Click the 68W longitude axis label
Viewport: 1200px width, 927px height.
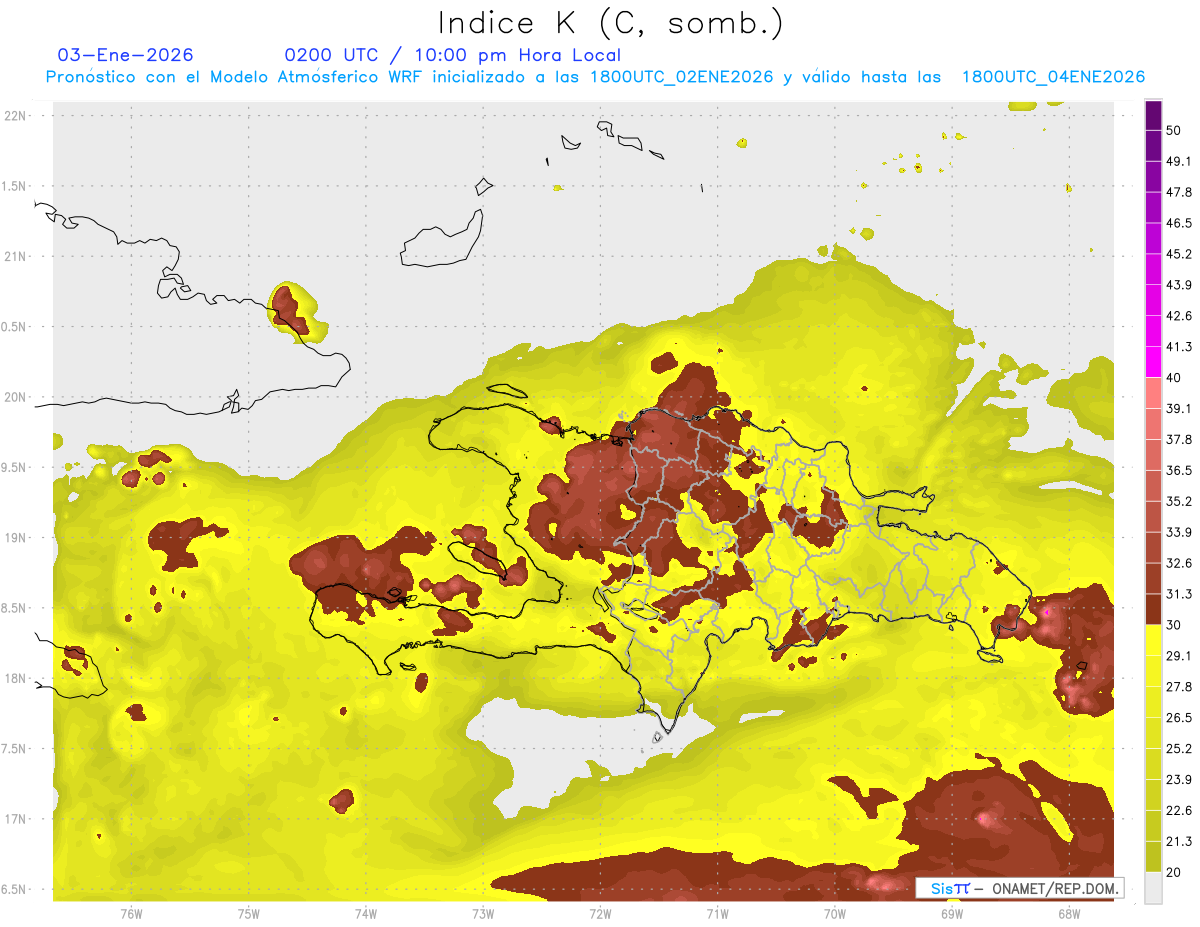[1069, 914]
